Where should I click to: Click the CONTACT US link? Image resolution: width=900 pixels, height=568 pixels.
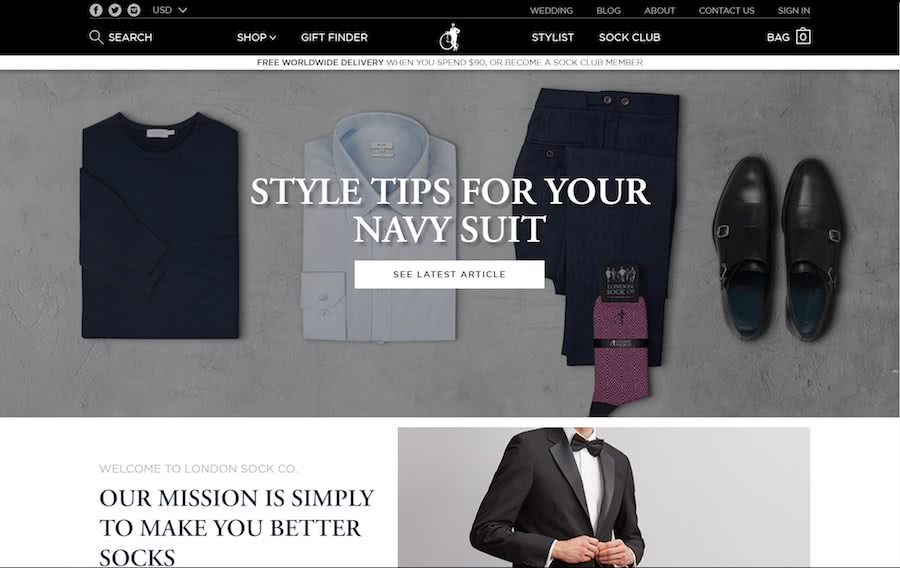pyautogui.click(x=726, y=10)
